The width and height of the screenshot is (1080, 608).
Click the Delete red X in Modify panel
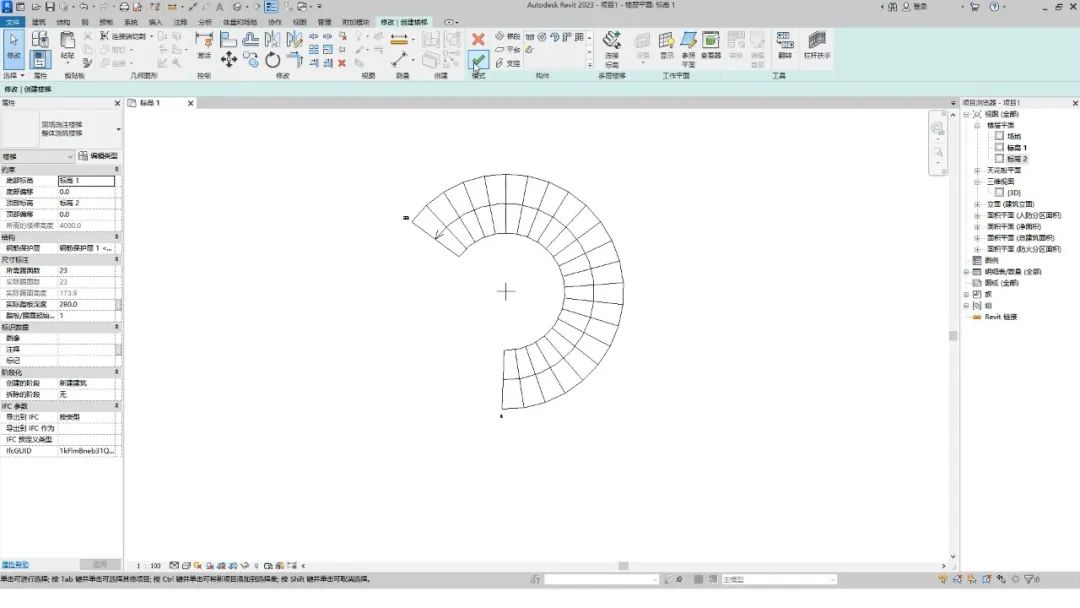click(342, 63)
